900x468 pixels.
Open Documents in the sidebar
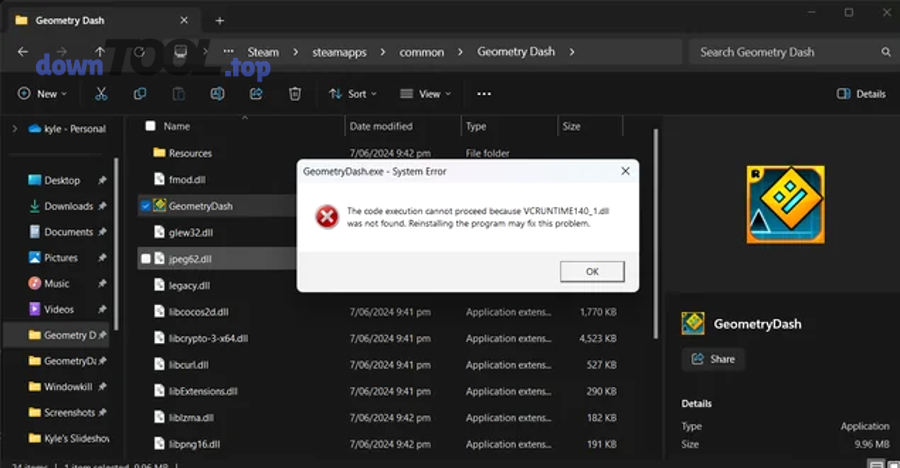coord(68,232)
